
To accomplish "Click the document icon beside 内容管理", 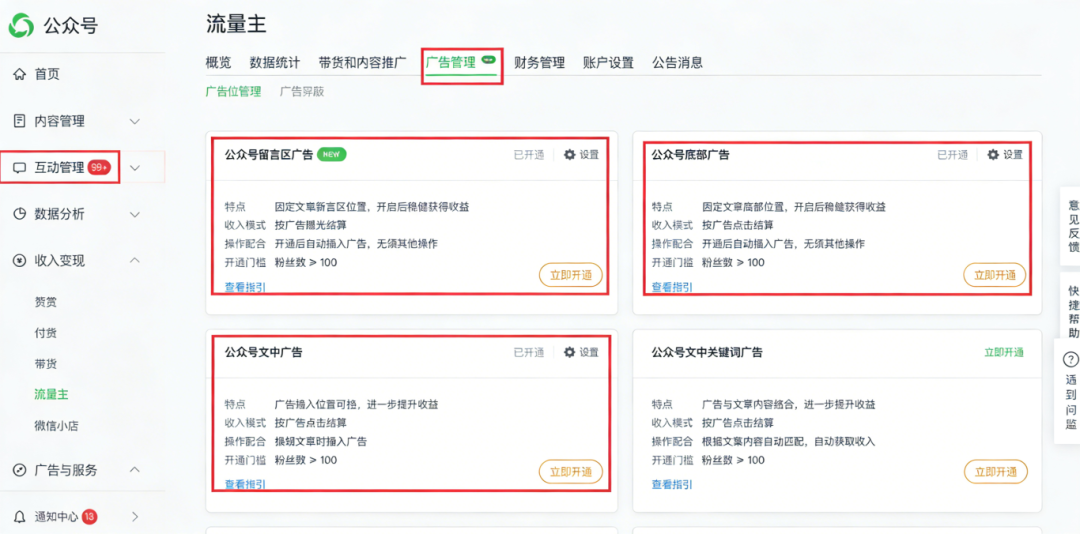I will click(x=20, y=121).
